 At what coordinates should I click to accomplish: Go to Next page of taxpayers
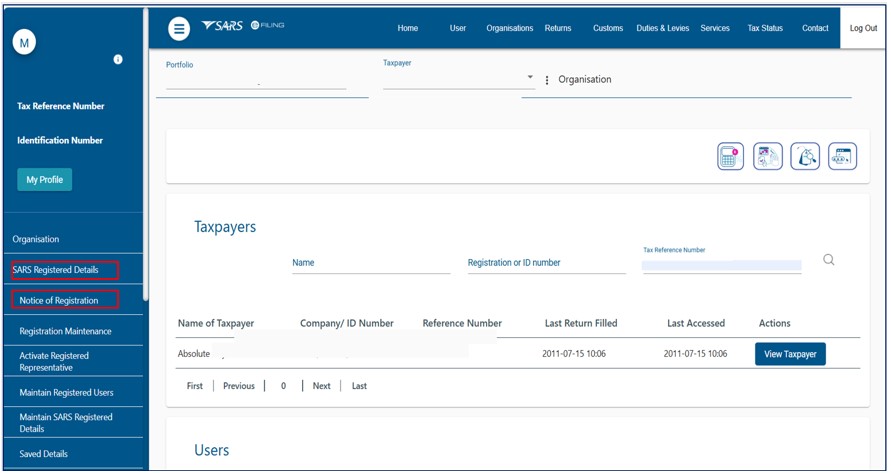click(322, 385)
